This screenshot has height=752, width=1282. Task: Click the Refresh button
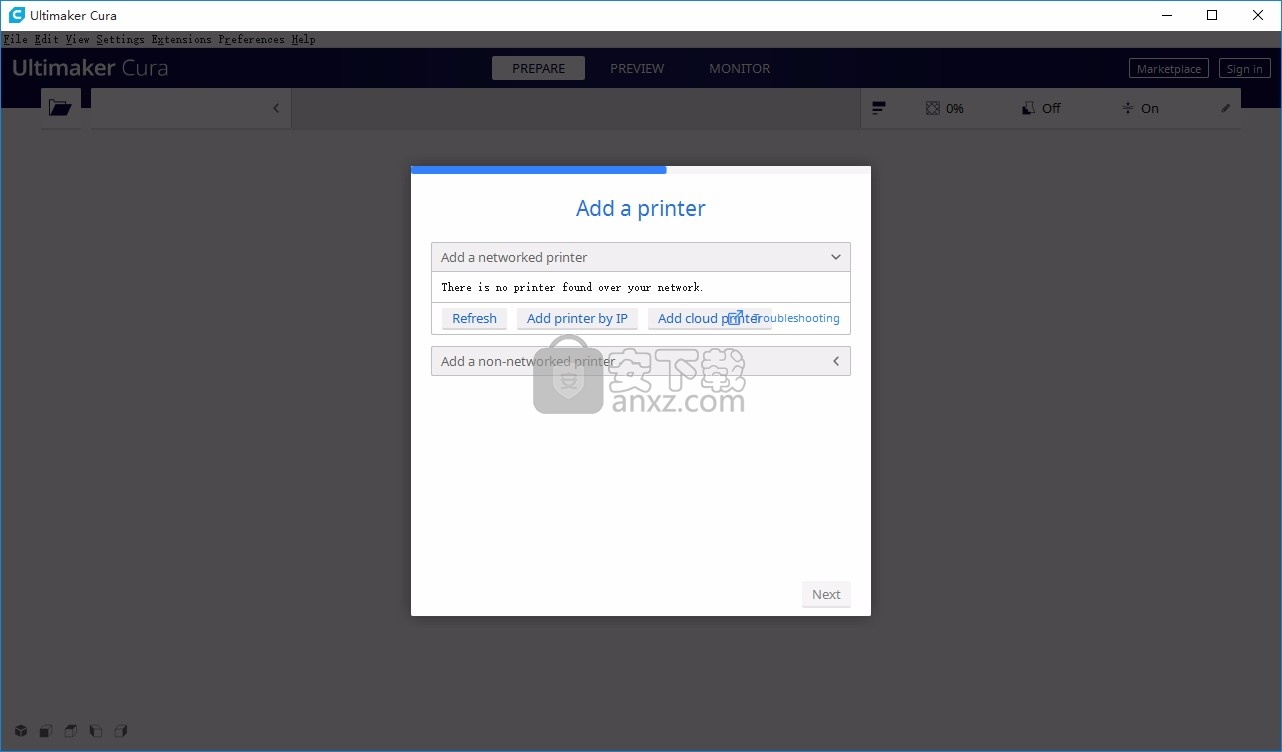[x=474, y=318]
